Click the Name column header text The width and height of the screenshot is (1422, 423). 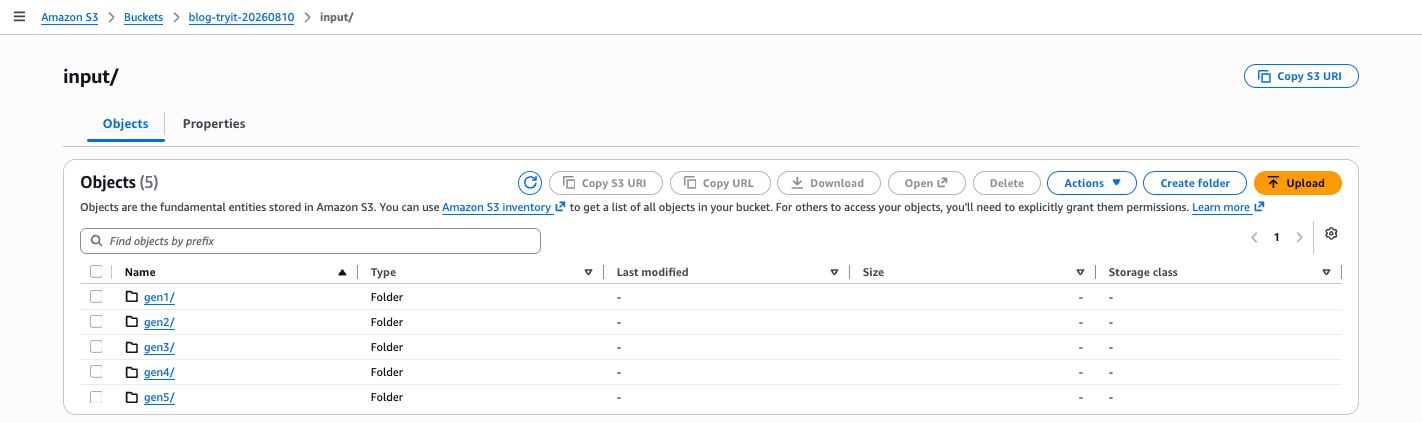coord(140,272)
